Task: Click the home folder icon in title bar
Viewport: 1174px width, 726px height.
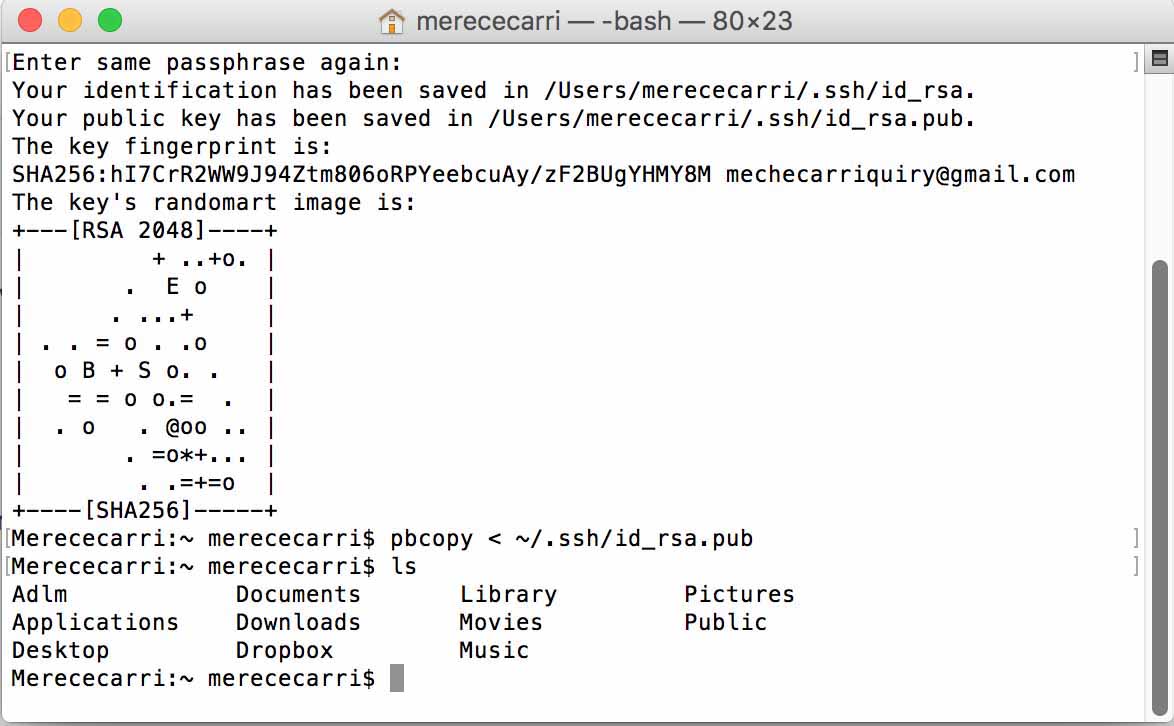Action: tap(392, 22)
